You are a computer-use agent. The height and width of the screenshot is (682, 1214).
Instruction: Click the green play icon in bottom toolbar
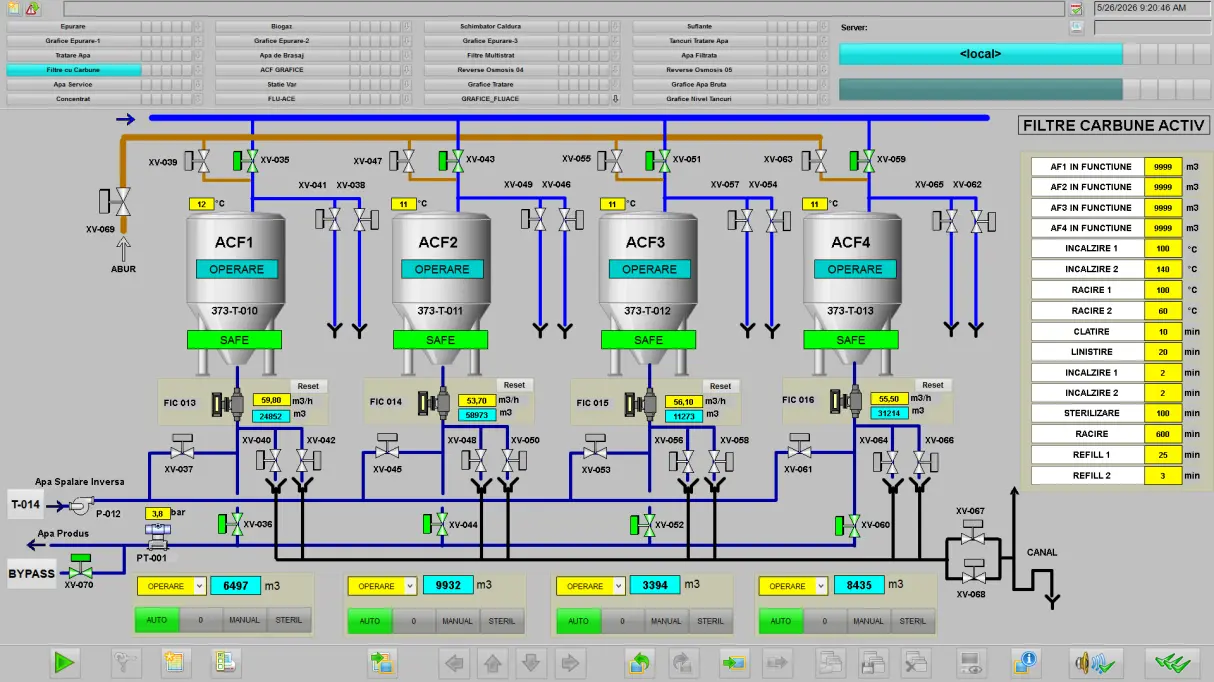pyautogui.click(x=65, y=662)
